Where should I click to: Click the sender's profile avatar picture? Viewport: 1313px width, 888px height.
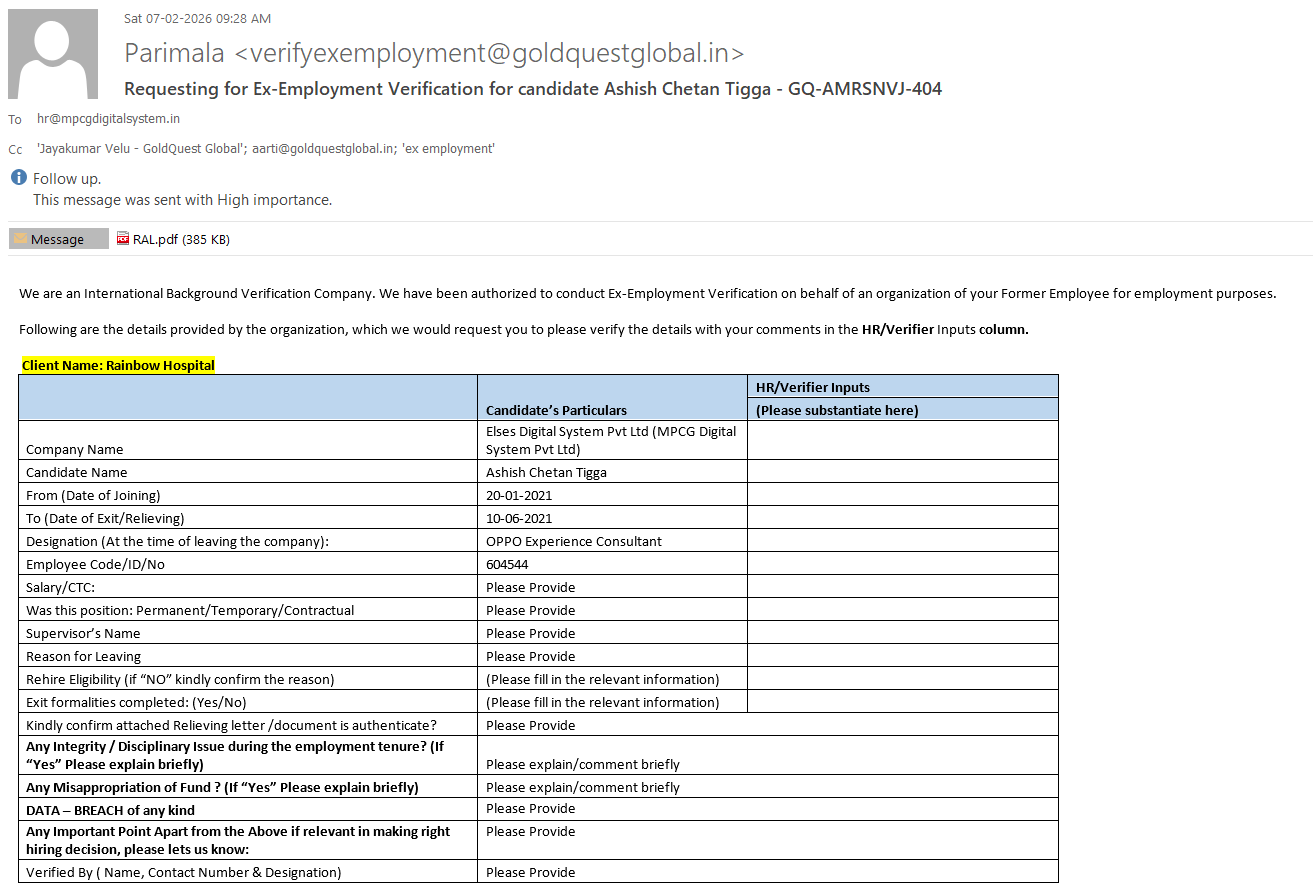(x=53, y=54)
